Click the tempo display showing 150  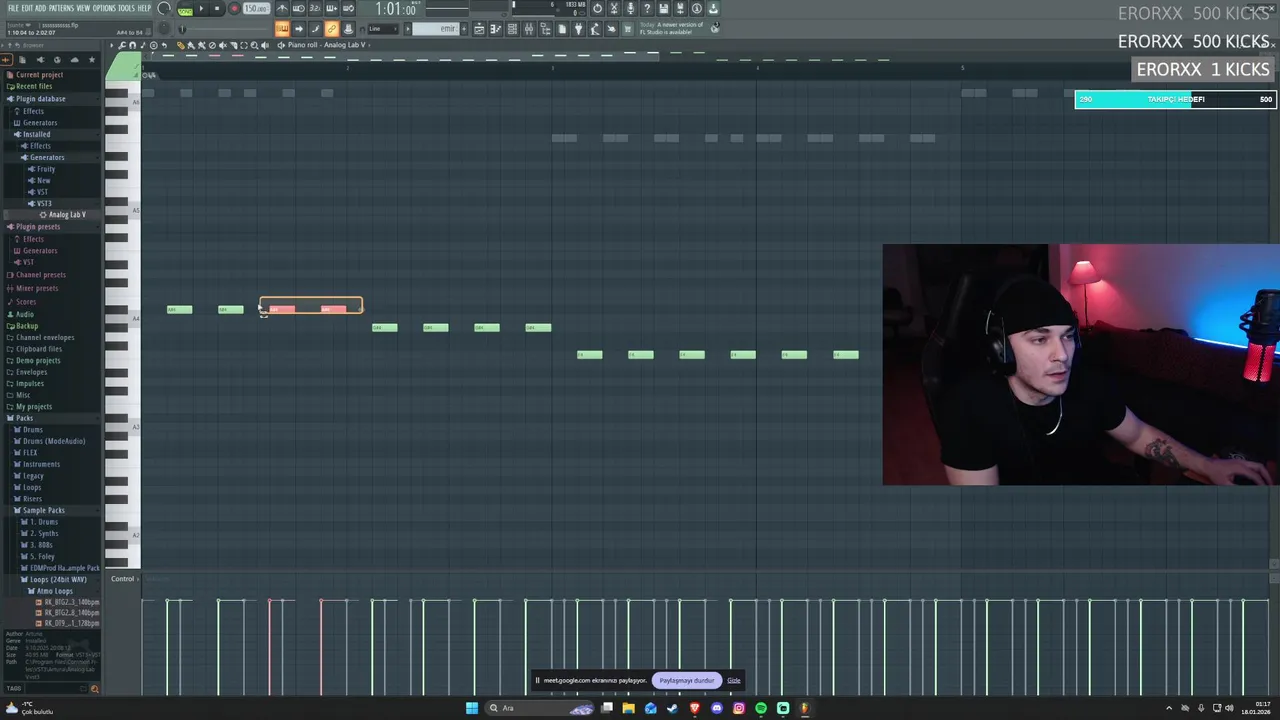point(256,9)
